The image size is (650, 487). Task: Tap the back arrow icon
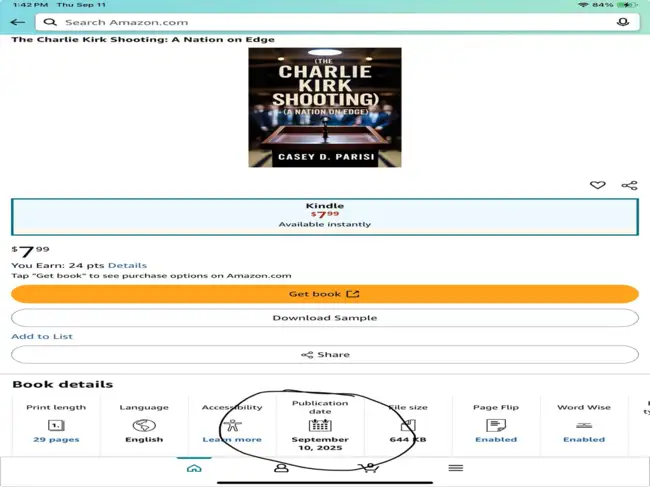tap(17, 22)
